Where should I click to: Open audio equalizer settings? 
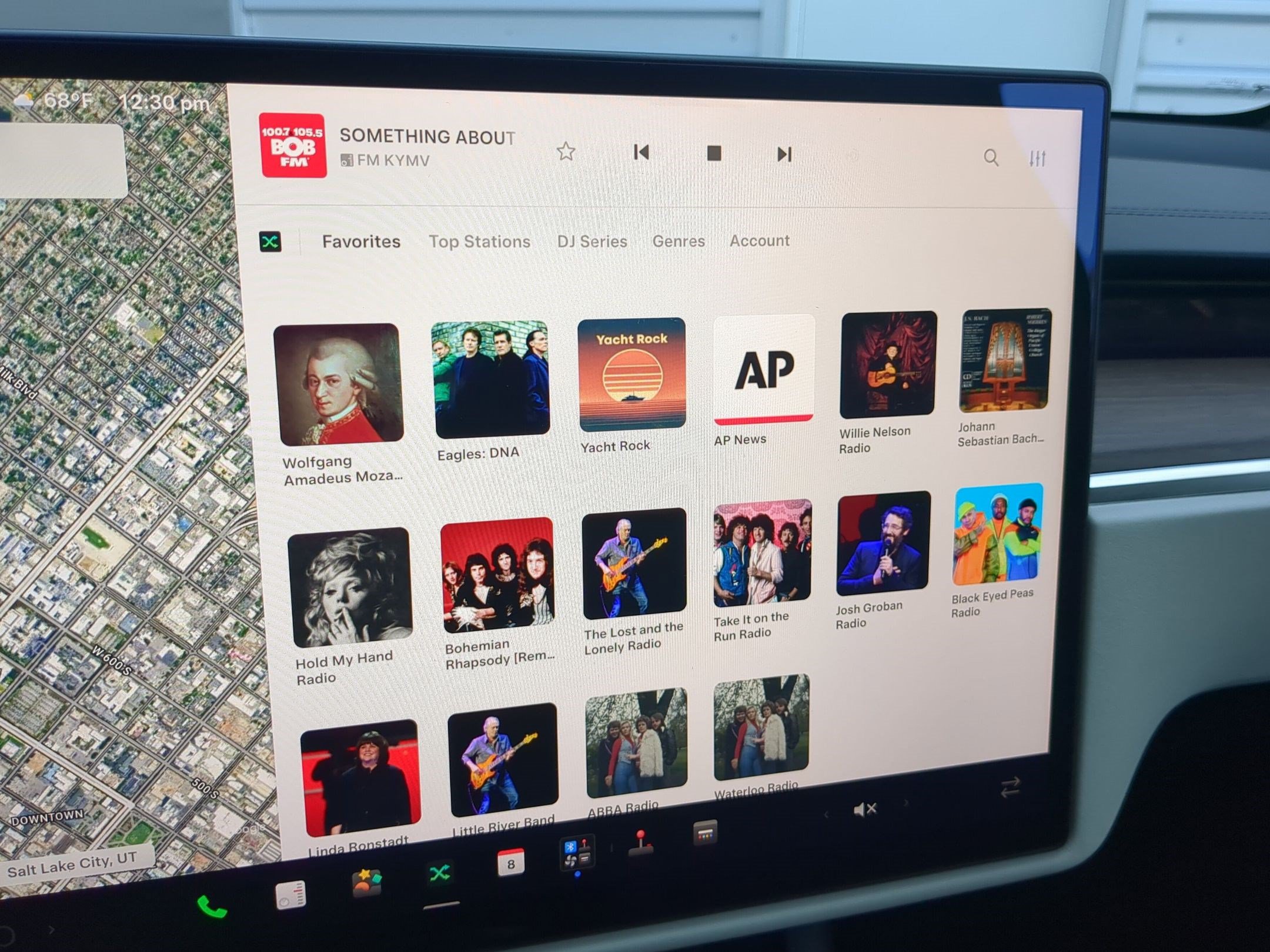click(x=1038, y=158)
